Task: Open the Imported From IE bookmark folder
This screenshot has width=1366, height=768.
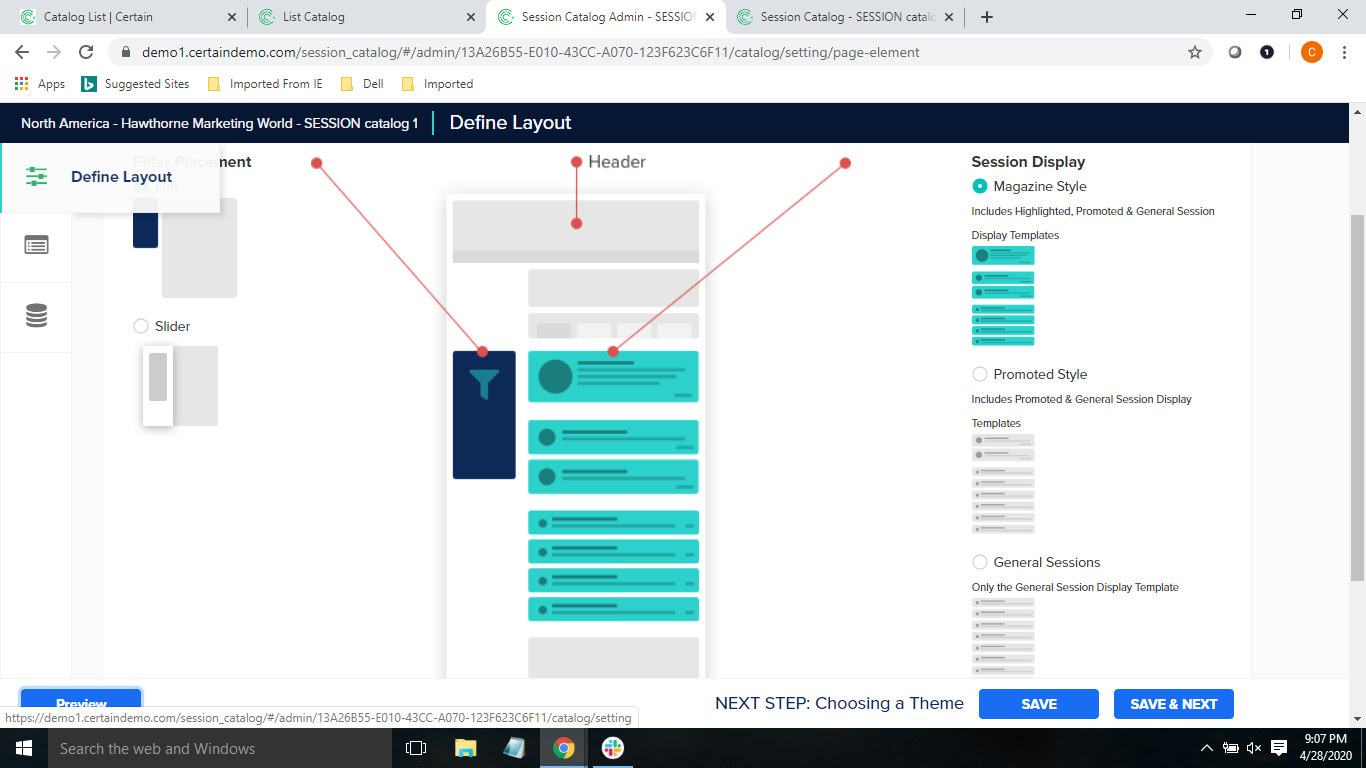Action: [x=265, y=84]
